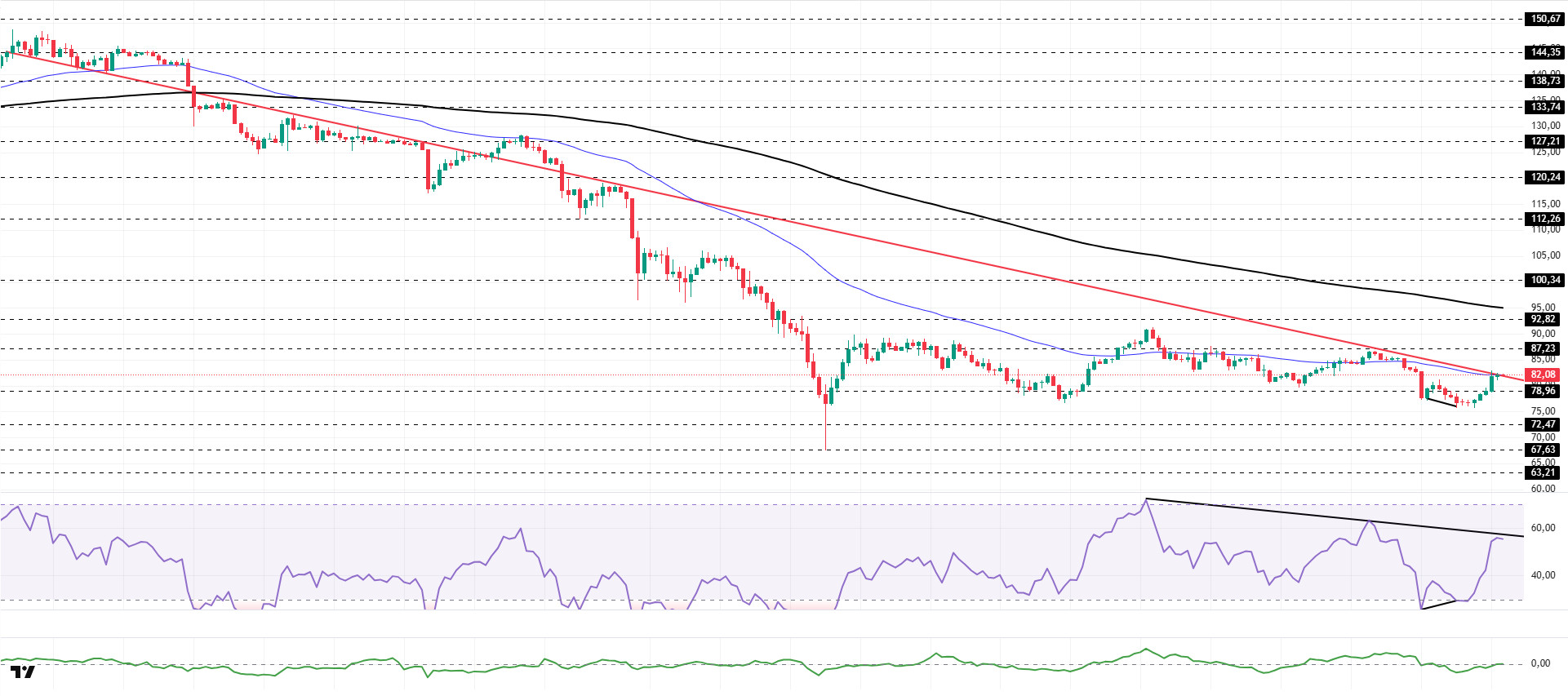Select the 78,96 support level label
1568x696 pixels.
pos(1542,391)
